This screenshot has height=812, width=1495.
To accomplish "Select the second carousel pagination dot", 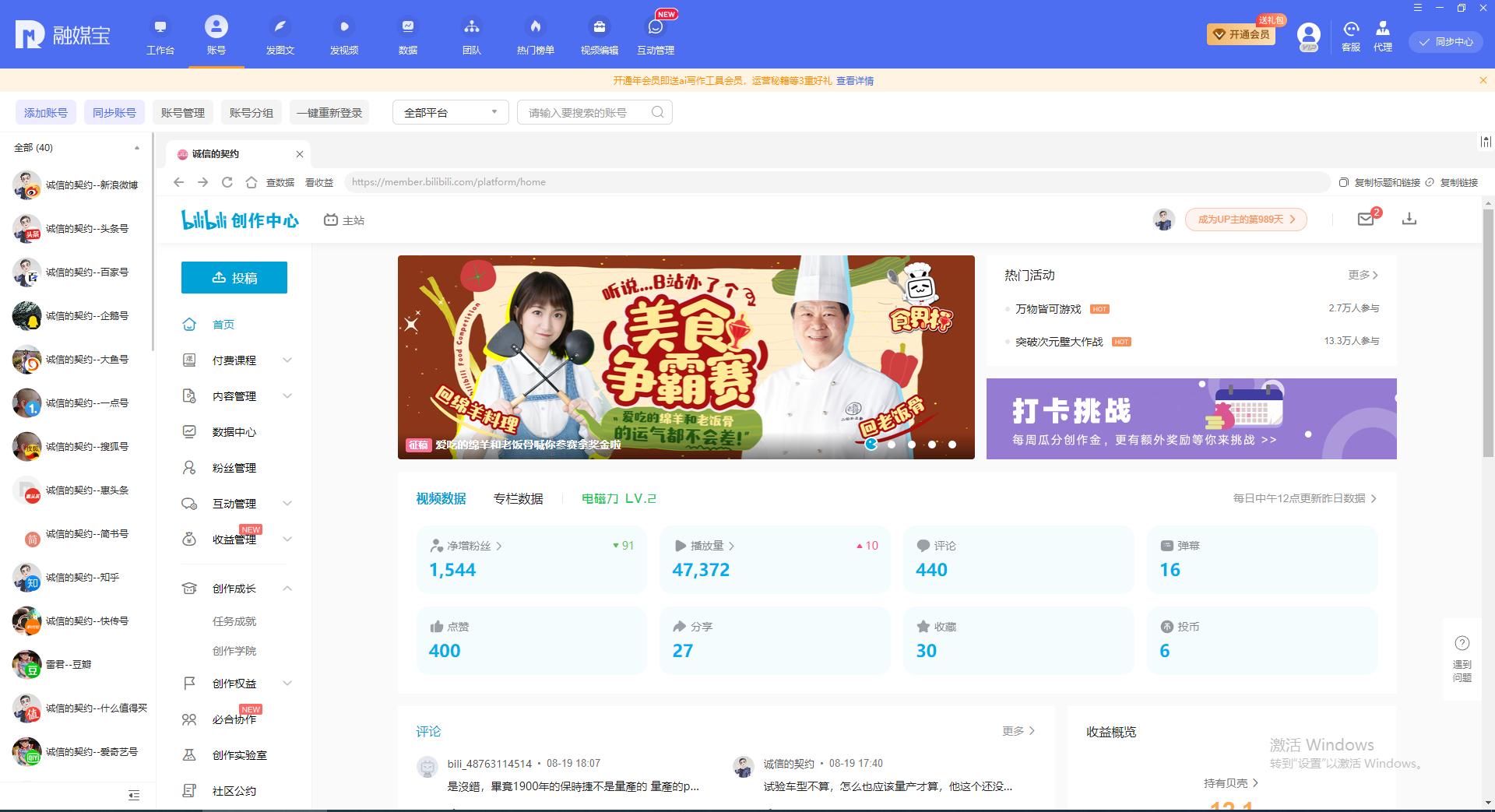I will tap(892, 445).
